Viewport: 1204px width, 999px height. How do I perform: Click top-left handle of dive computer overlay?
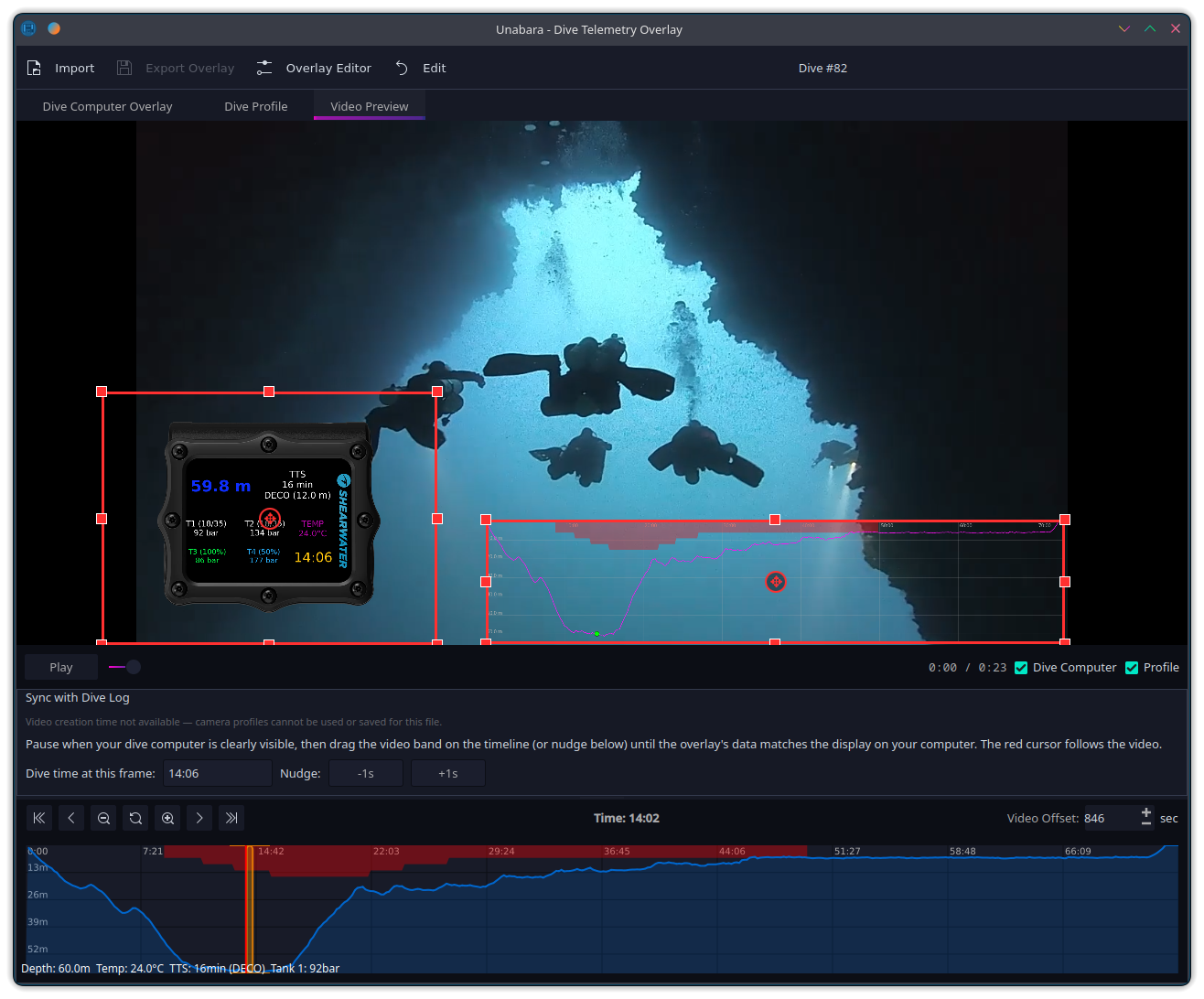coord(102,392)
